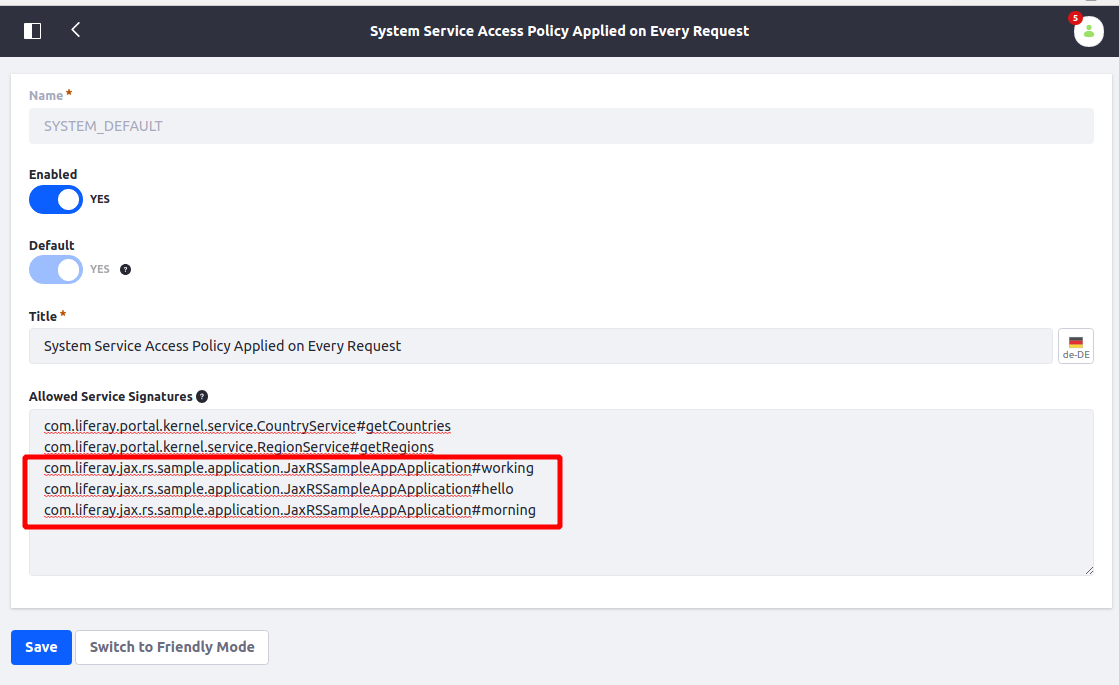Switch to Friendly Mode
This screenshot has width=1119, height=685.
click(x=172, y=647)
